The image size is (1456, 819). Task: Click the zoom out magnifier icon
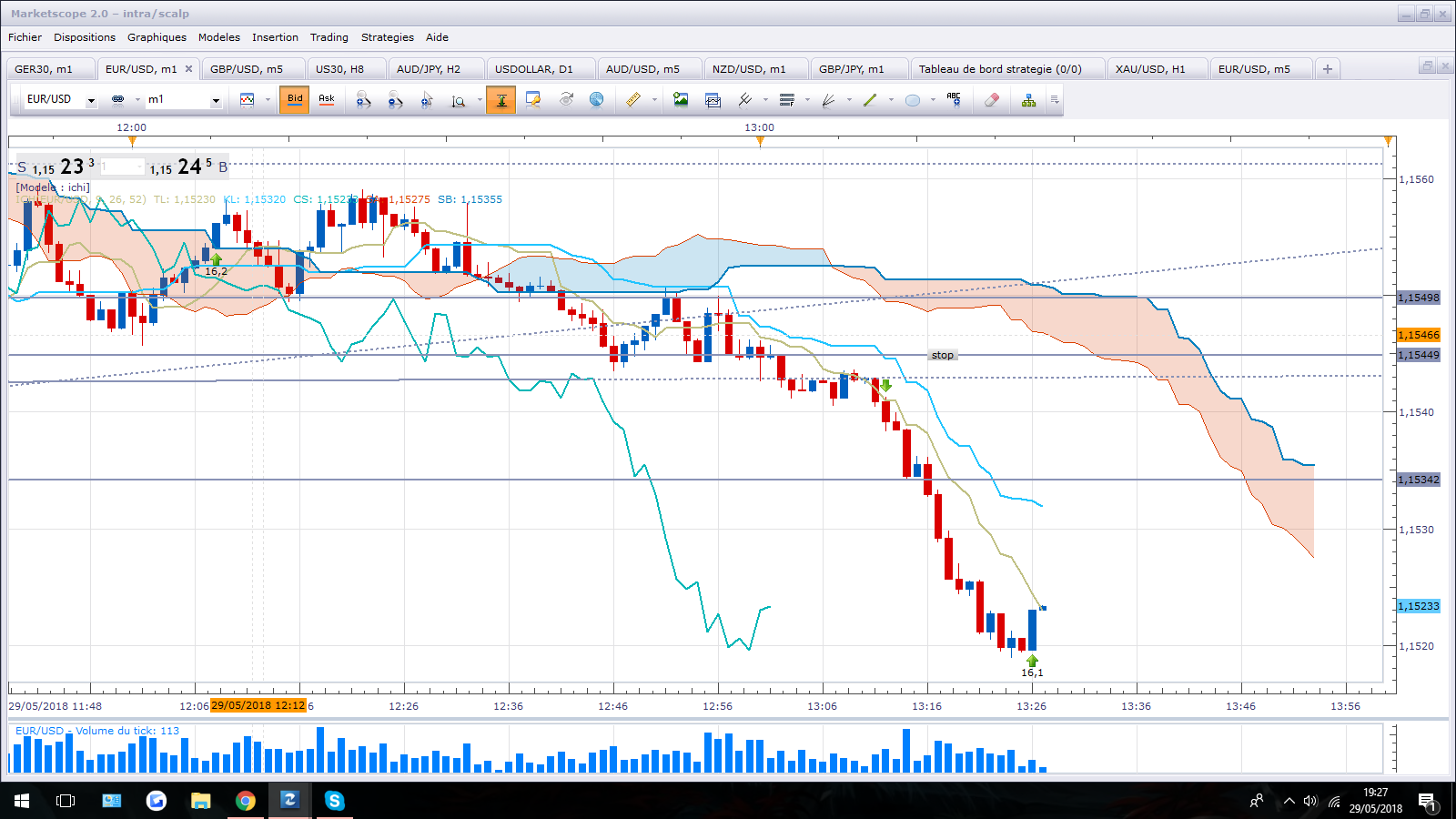[x=395, y=100]
